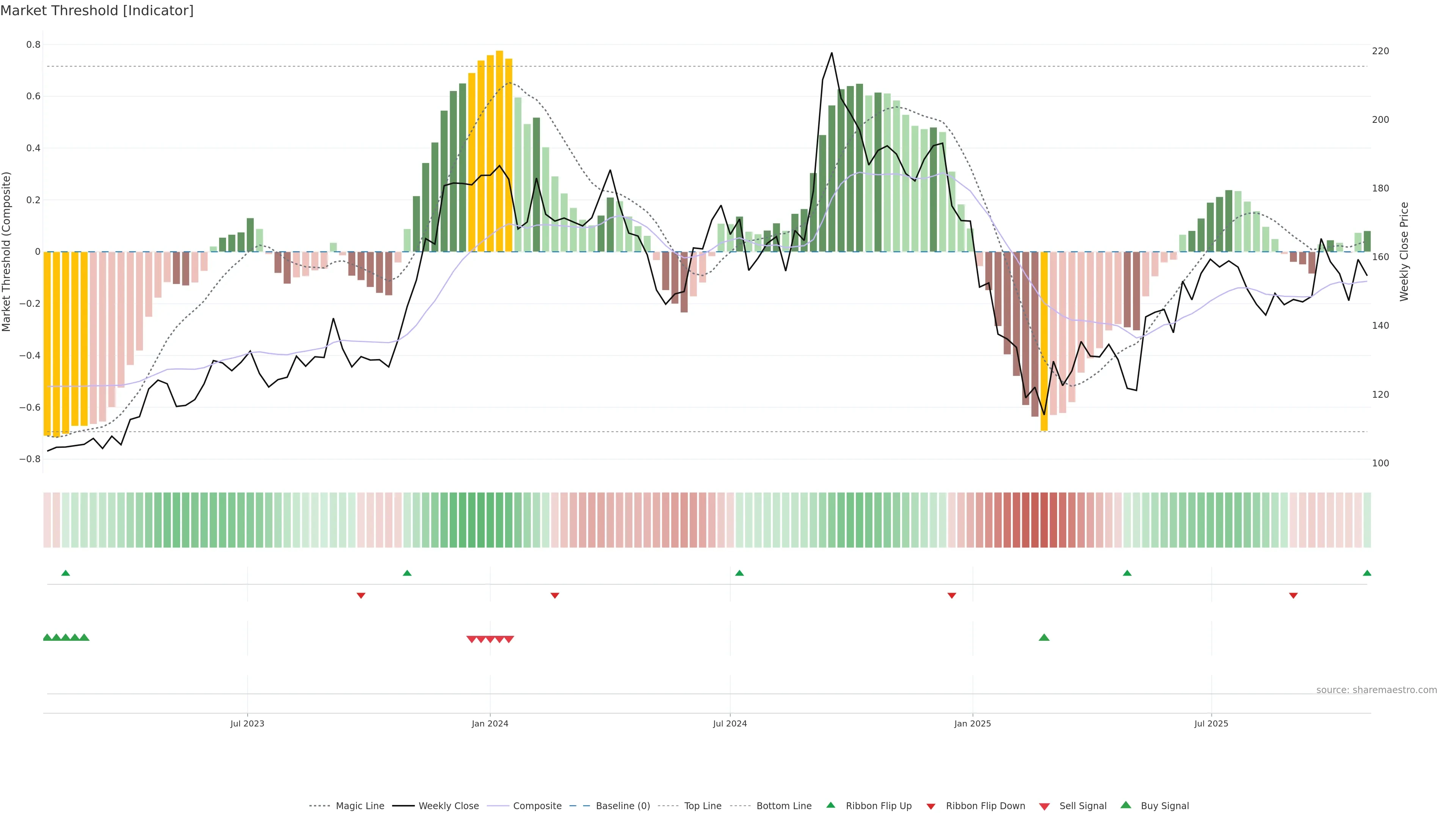Click the source: sharemaestro.com text
The image size is (1456, 819).
[1376, 690]
